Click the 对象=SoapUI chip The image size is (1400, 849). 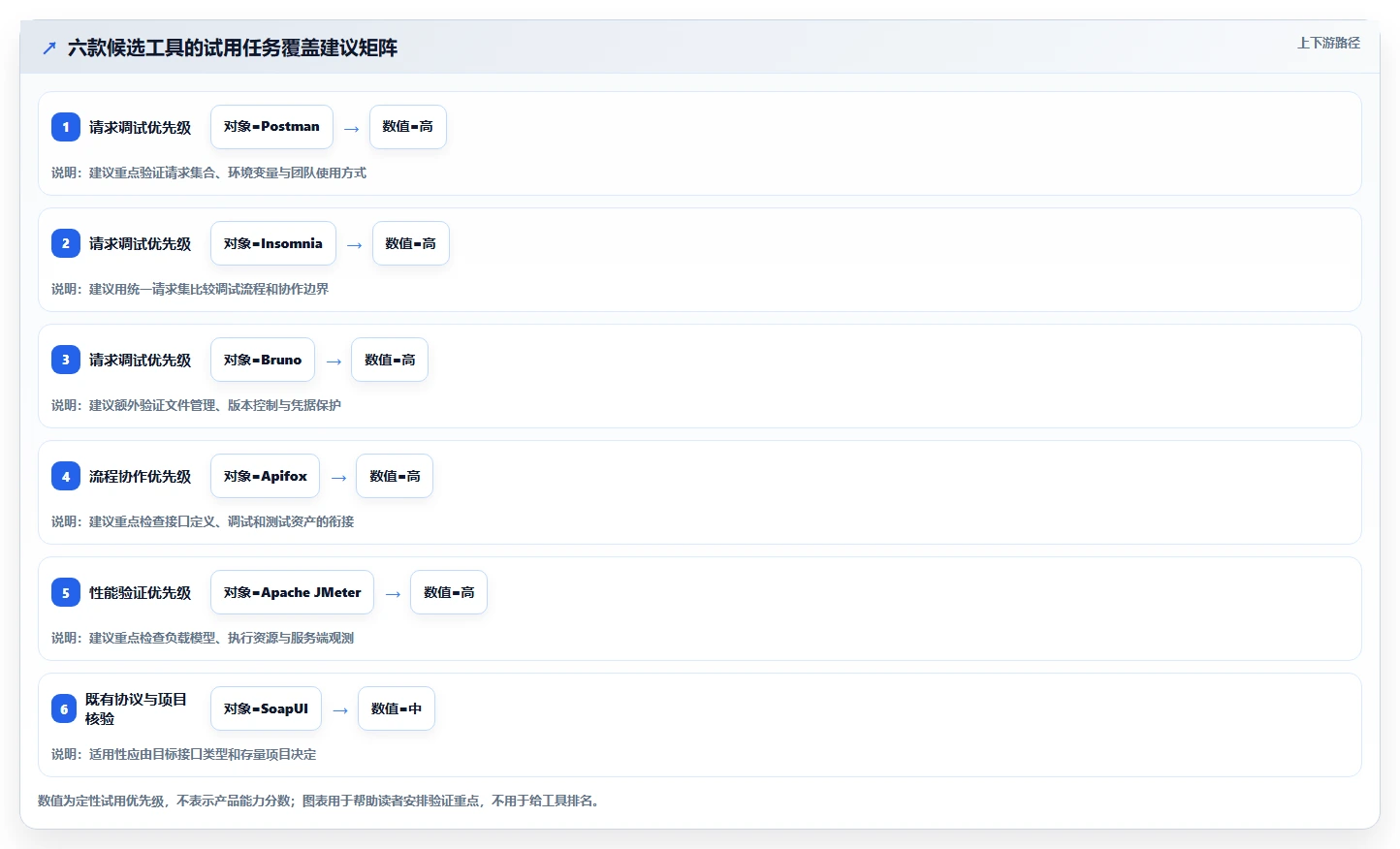[x=266, y=708]
